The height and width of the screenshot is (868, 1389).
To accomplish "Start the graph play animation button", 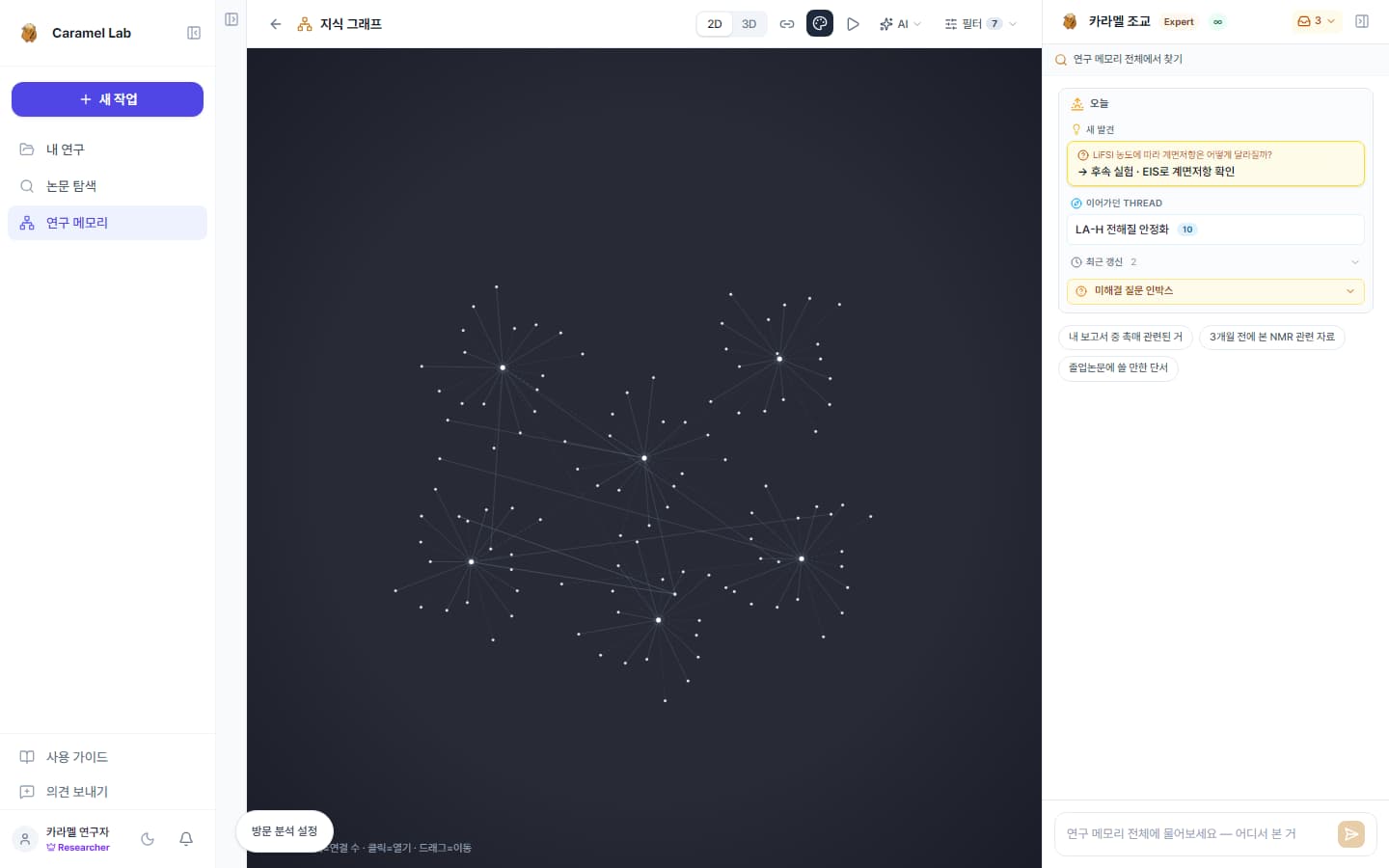I will pyautogui.click(x=853, y=24).
